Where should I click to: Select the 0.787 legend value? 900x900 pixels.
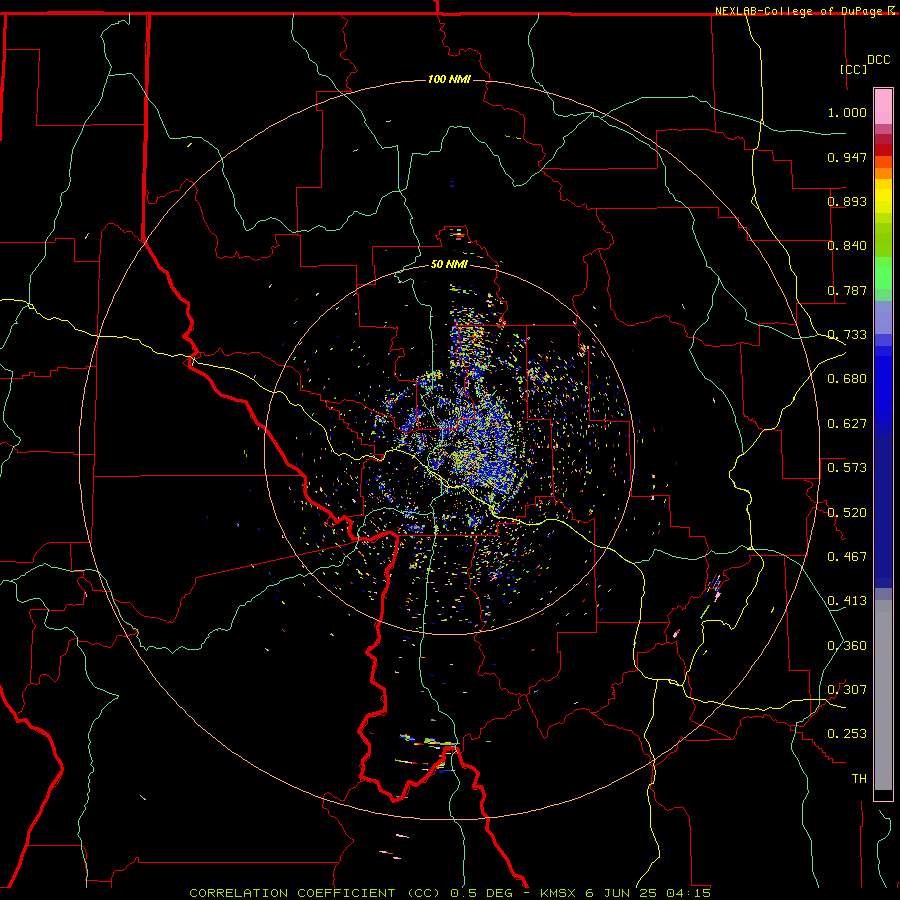(847, 290)
